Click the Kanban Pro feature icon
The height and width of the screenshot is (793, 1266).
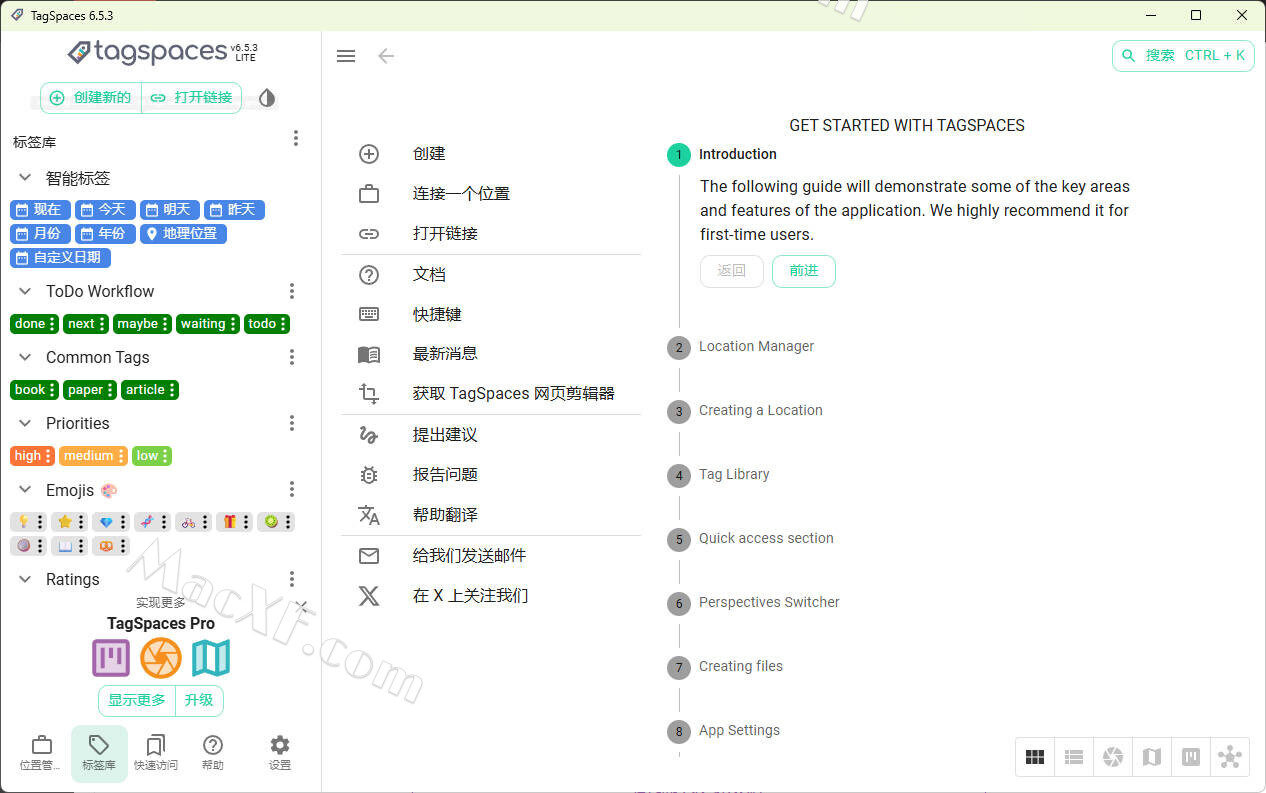111,658
